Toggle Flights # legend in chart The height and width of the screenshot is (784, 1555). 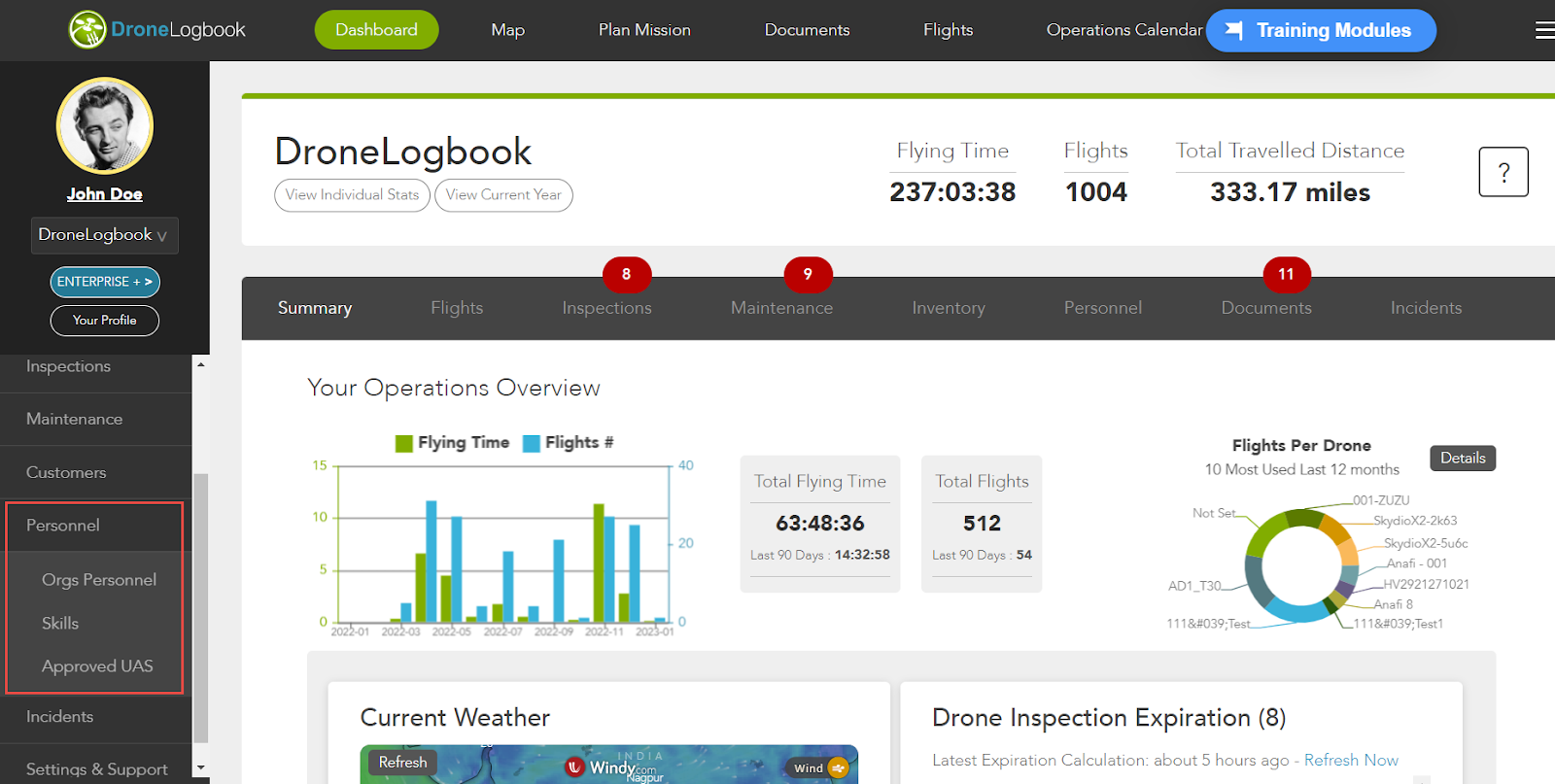pos(569,443)
